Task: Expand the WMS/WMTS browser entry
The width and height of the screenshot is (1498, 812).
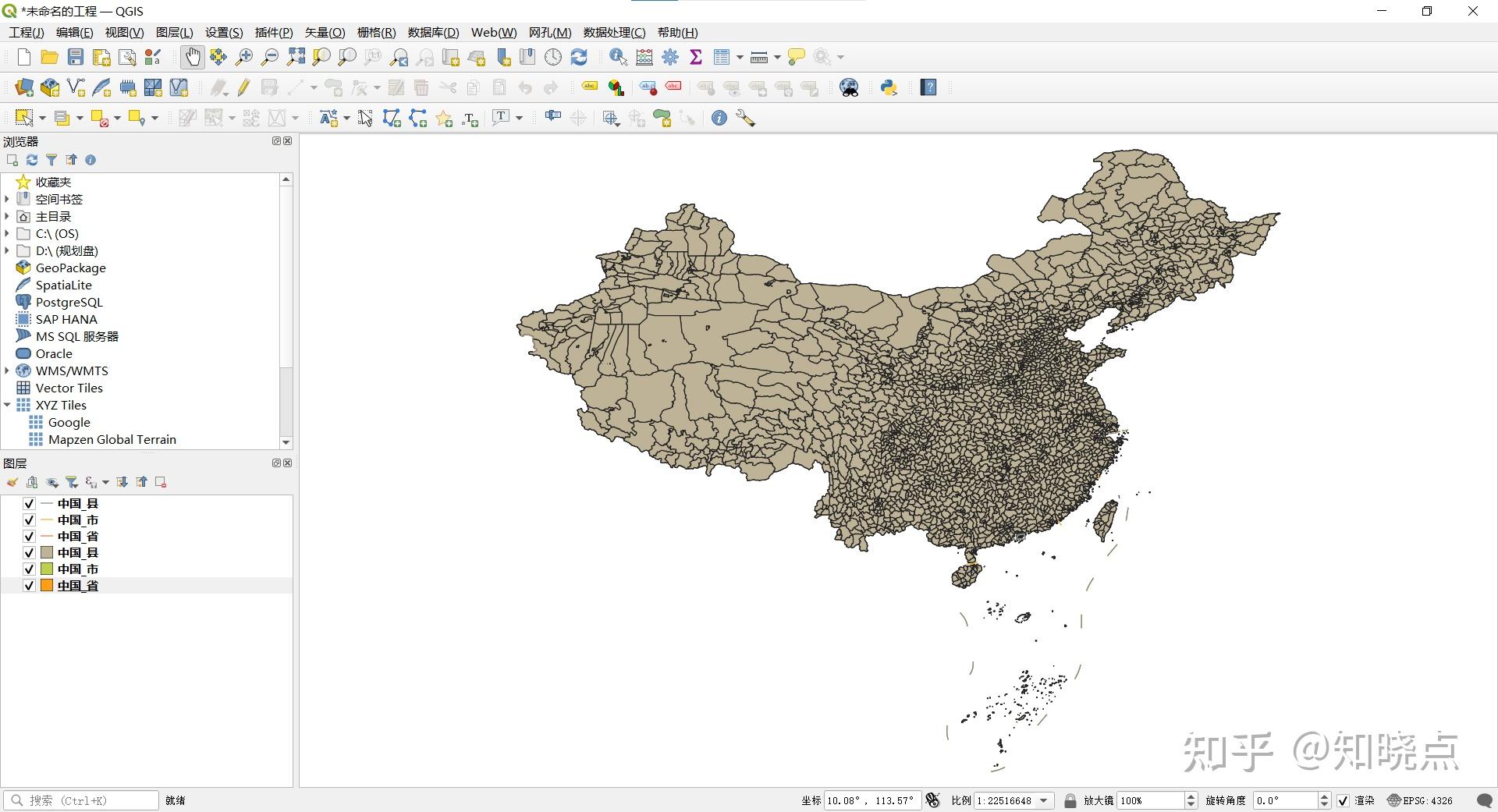Action: (7, 371)
